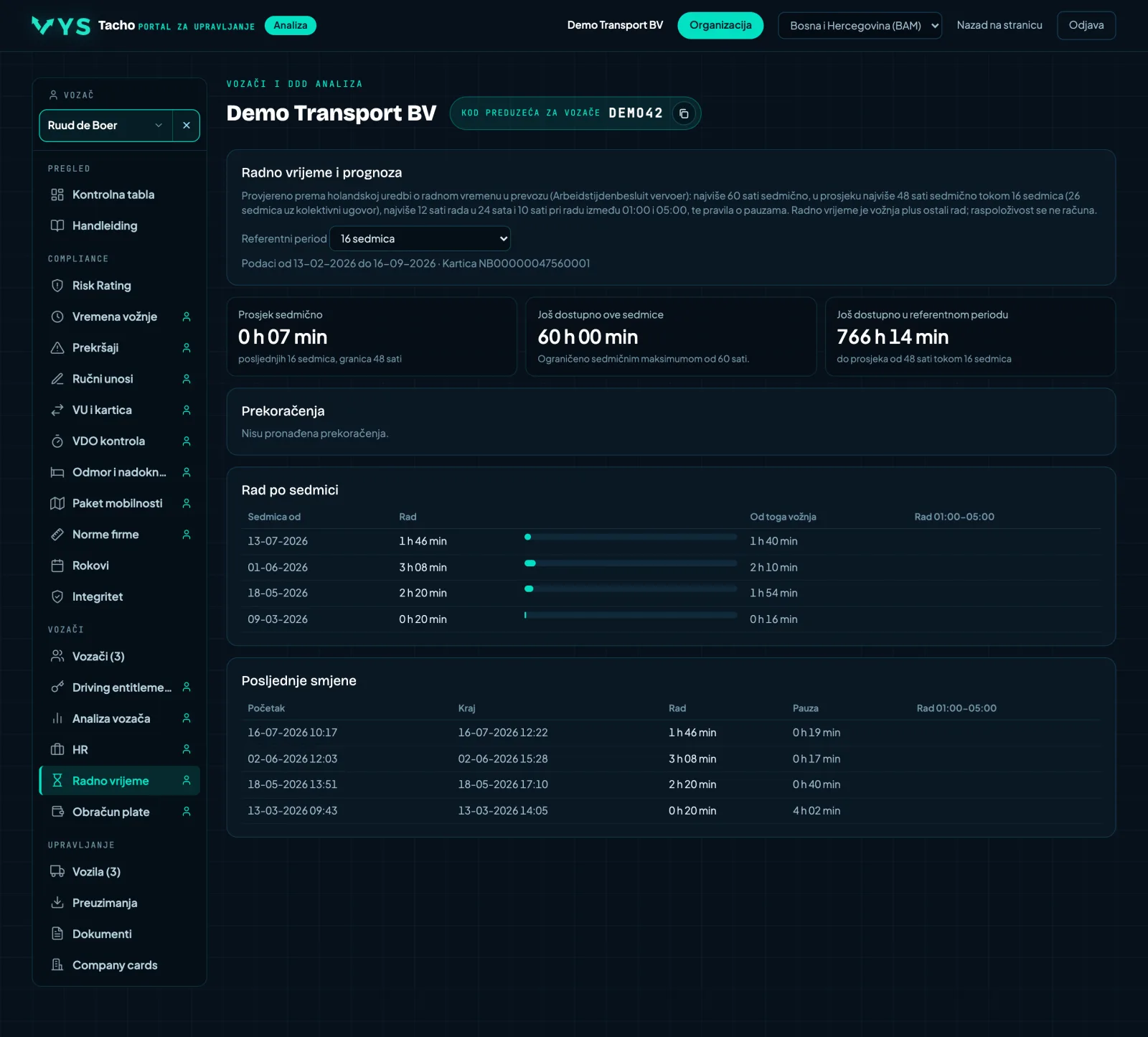Click the Integritet shield check icon
The width and height of the screenshot is (1148, 1037).
click(57, 596)
